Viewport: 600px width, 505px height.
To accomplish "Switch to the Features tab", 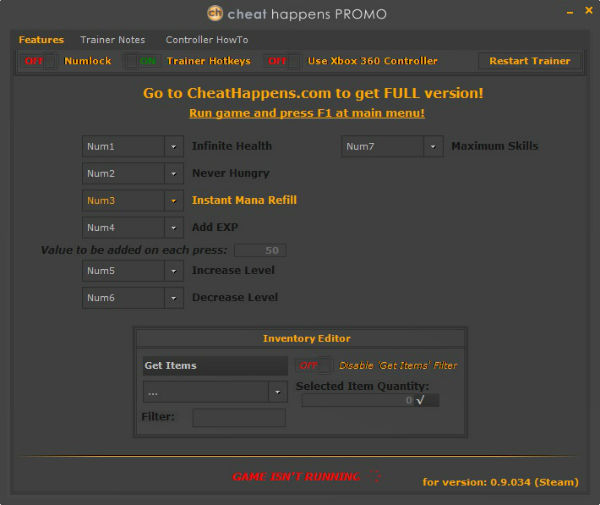I will [41, 40].
